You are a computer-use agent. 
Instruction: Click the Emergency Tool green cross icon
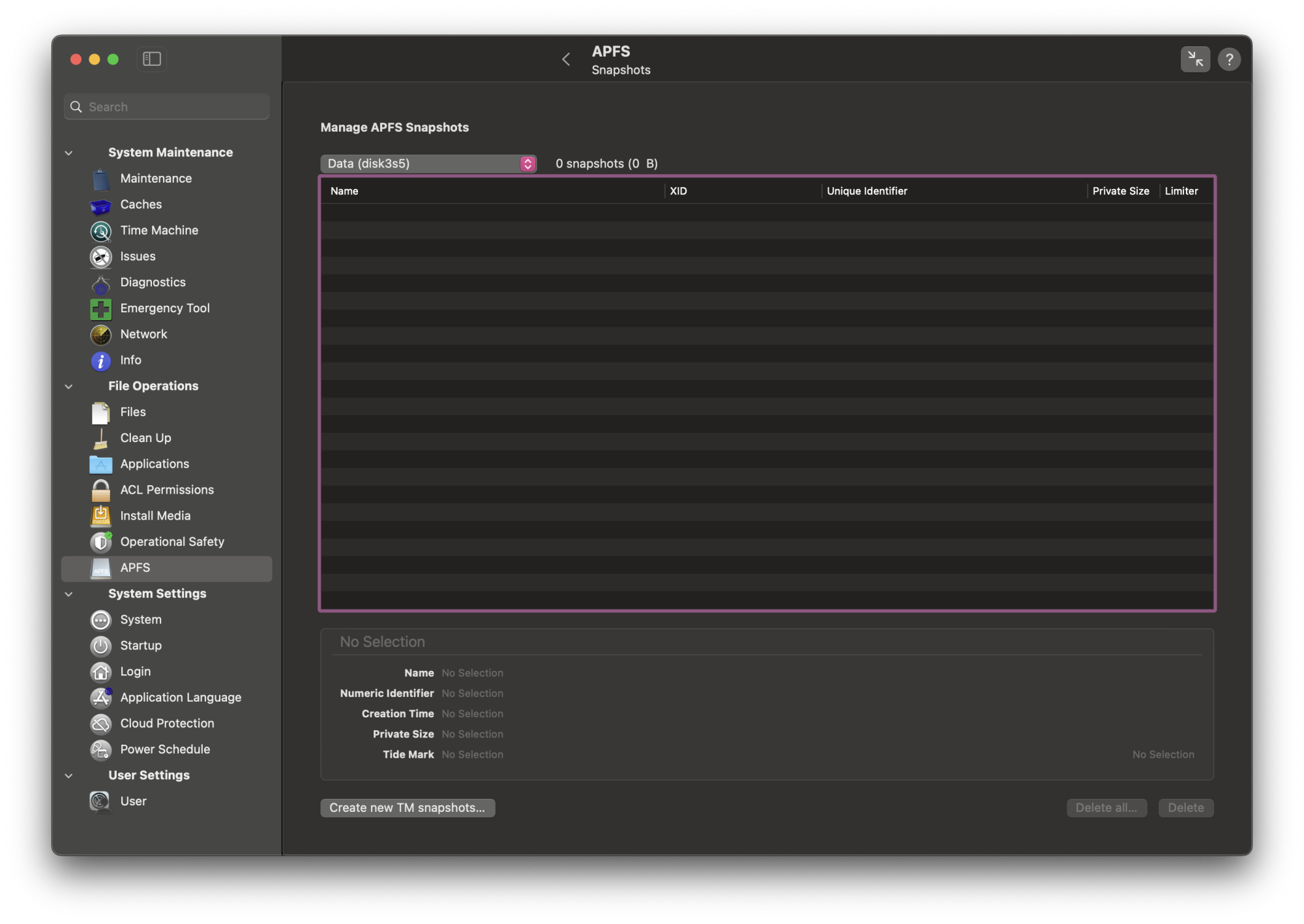(100, 309)
